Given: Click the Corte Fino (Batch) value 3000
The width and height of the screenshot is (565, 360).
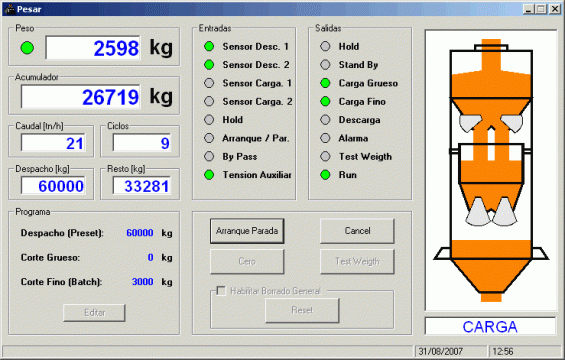Looking at the screenshot, I should (143, 281).
